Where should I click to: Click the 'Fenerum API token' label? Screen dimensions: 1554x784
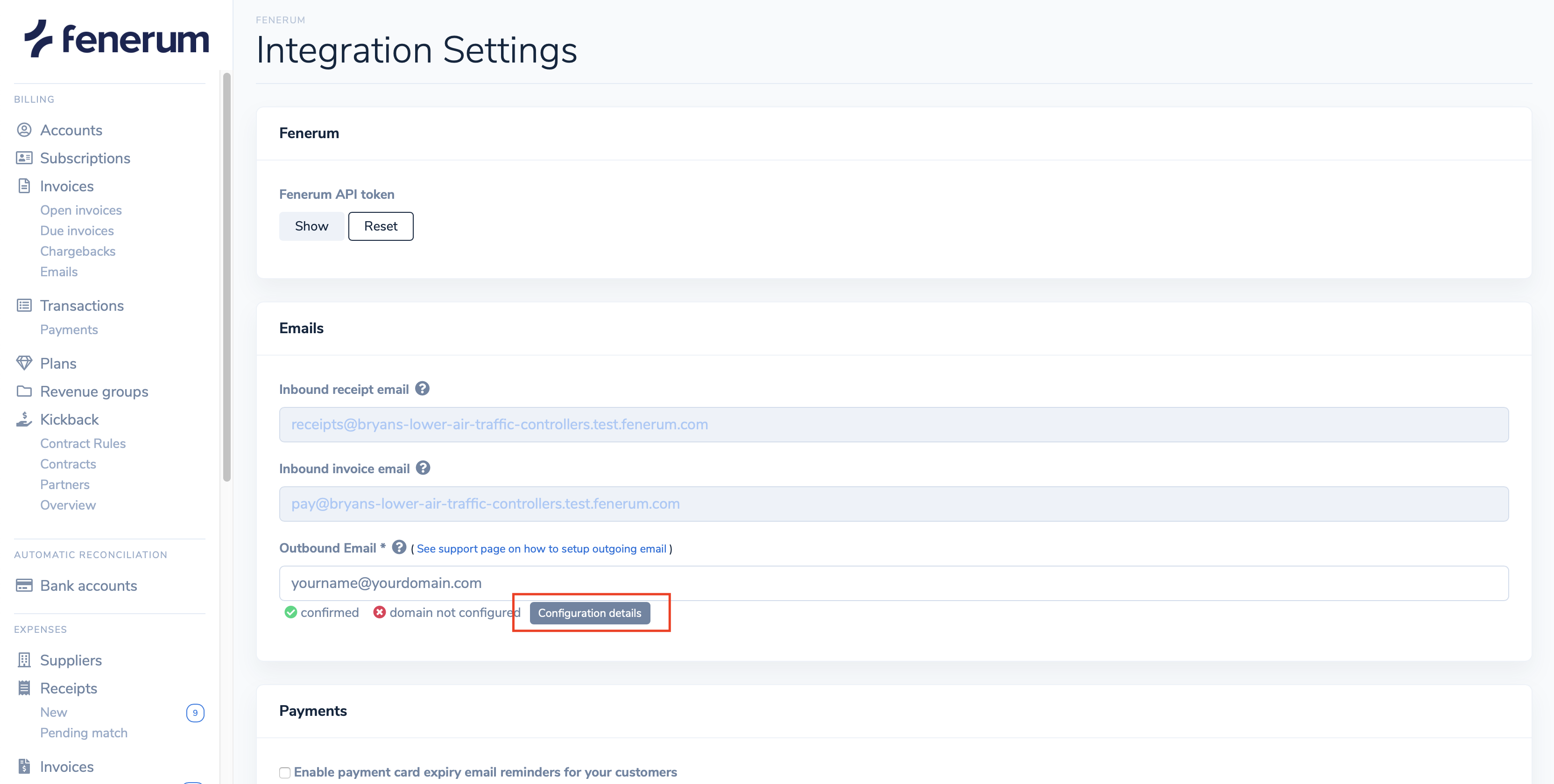pyautogui.click(x=337, y=194)
